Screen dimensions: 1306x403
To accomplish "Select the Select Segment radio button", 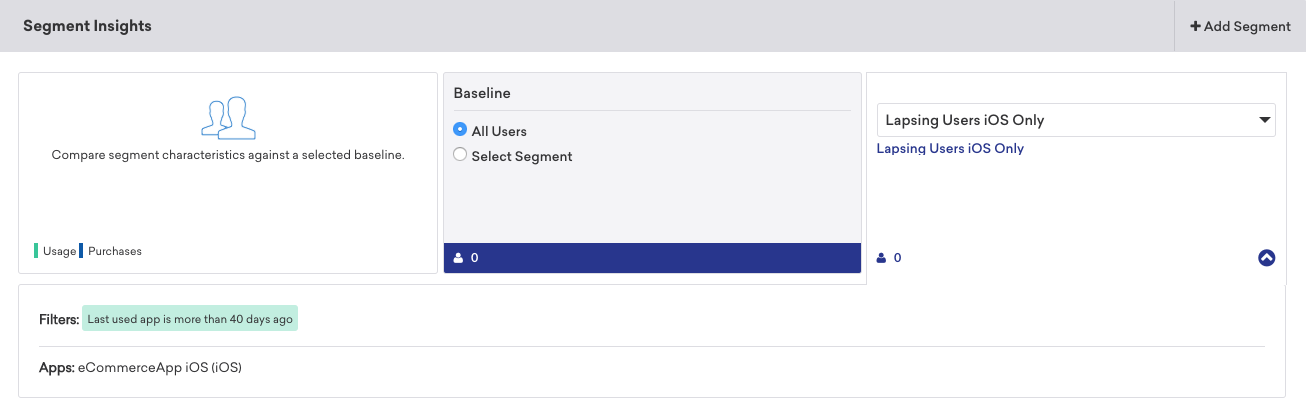I will (x=460, y=155).
